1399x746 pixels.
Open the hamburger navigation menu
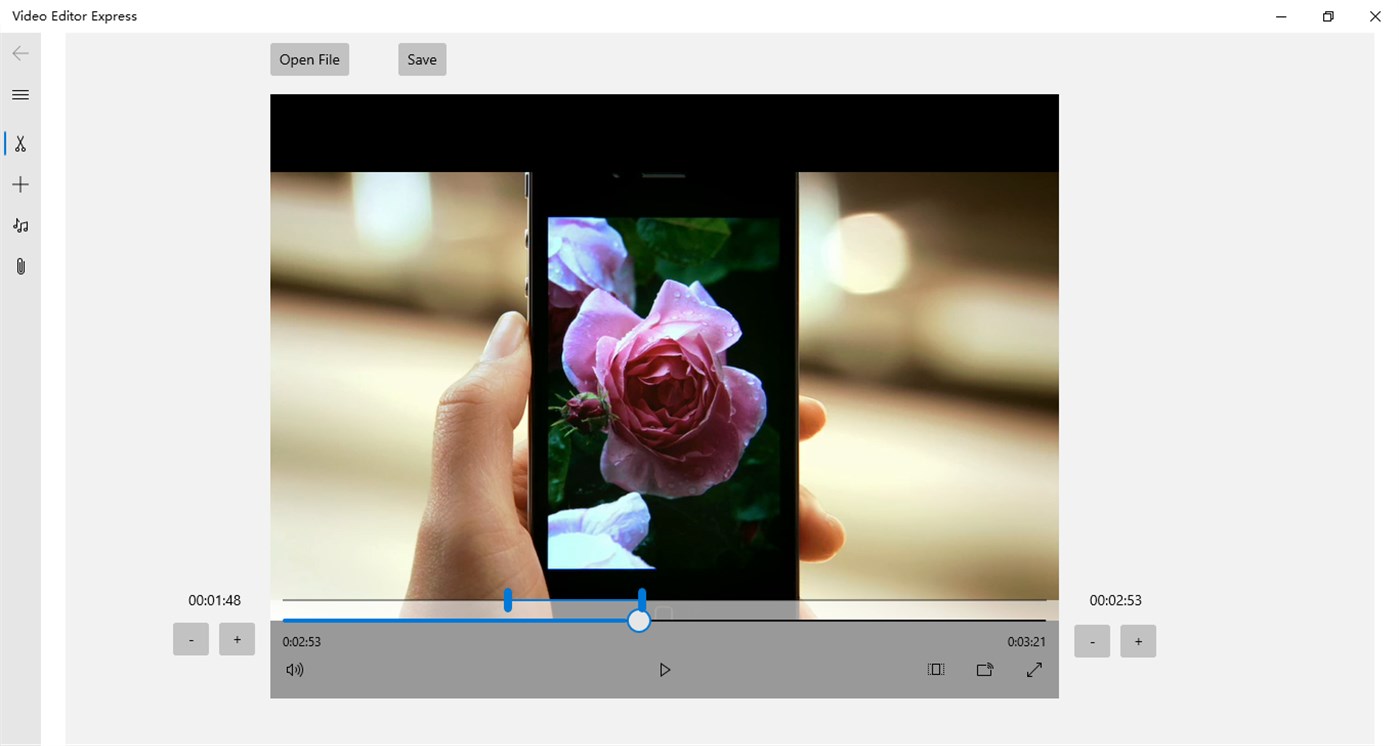[20, 94]
